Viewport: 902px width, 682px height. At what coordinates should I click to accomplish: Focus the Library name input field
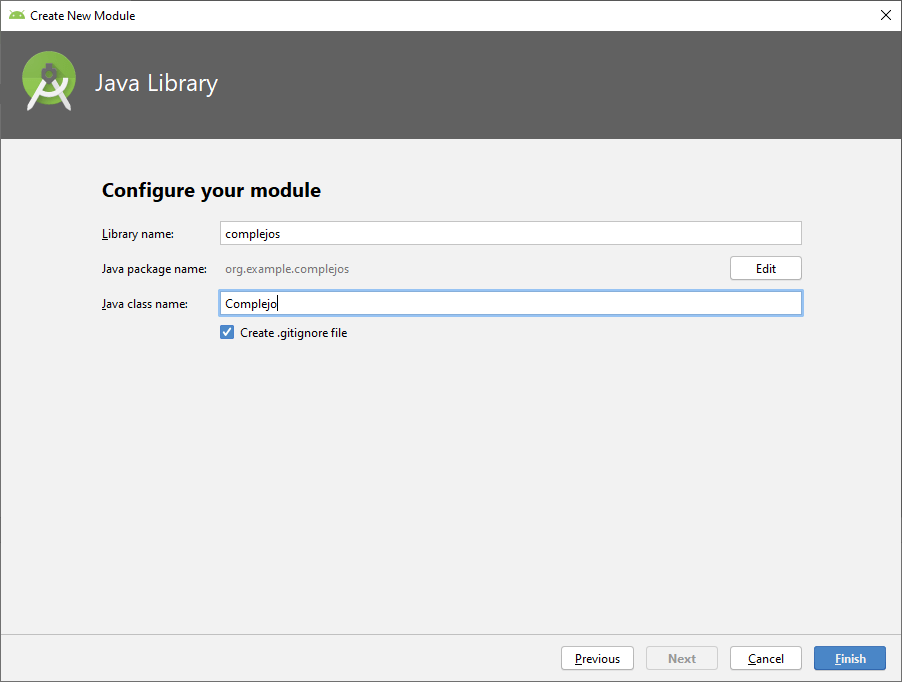[x=510, y=233]
